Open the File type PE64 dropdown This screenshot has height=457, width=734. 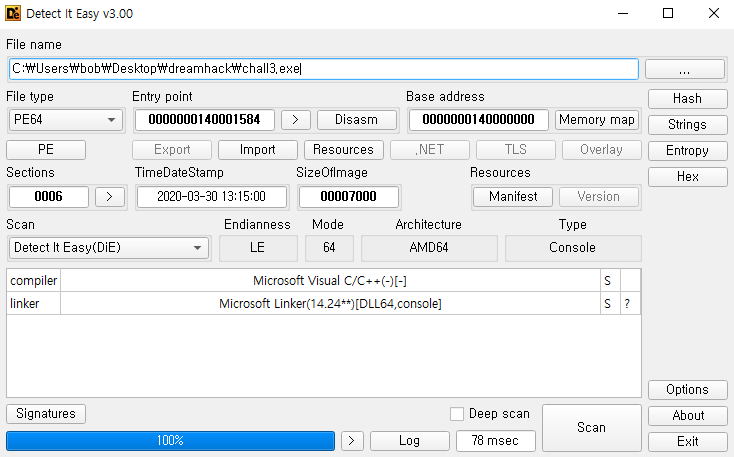(66, 120)
